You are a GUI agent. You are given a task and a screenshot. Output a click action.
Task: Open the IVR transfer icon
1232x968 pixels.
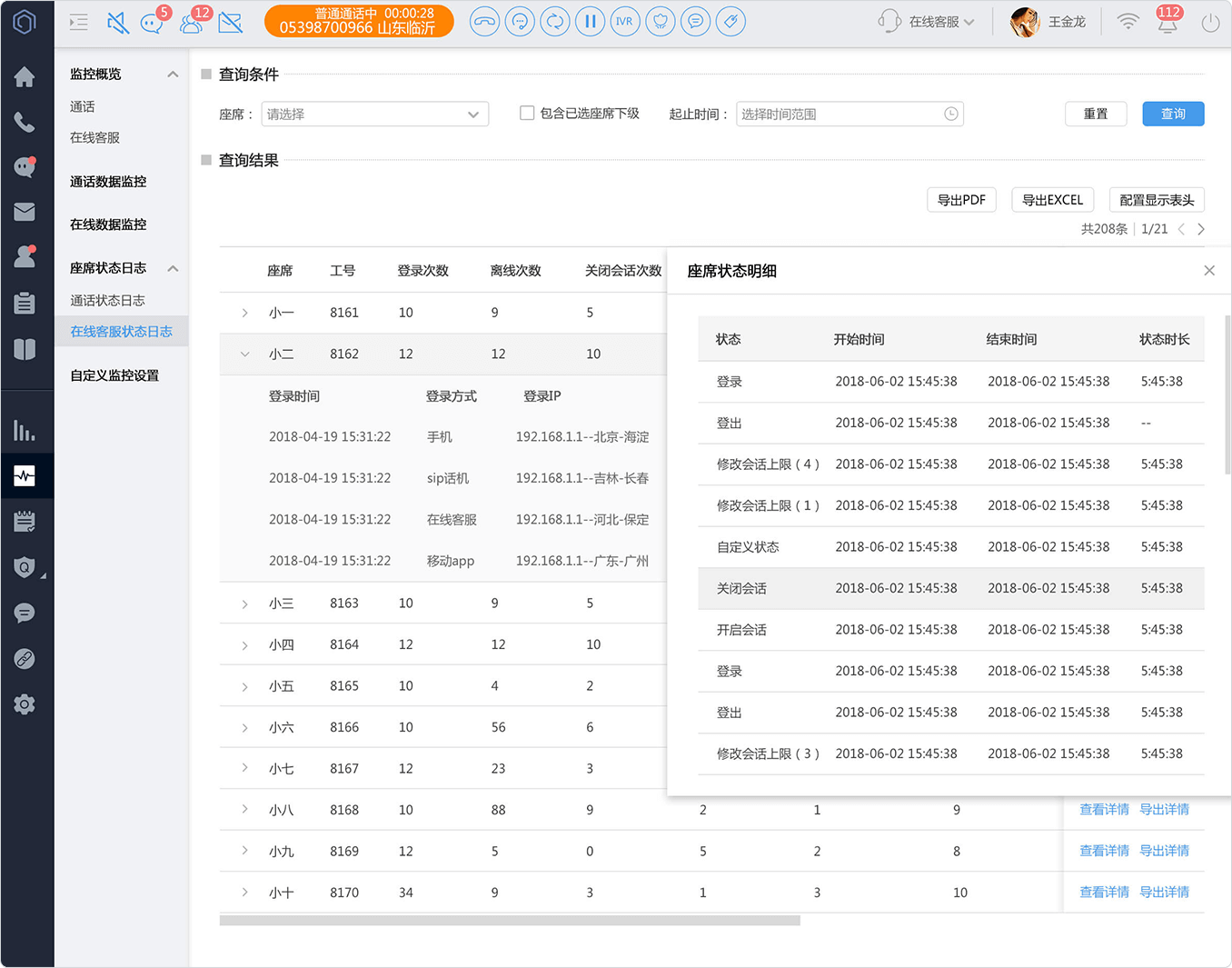pyautogui.click(x=624, y=21)
